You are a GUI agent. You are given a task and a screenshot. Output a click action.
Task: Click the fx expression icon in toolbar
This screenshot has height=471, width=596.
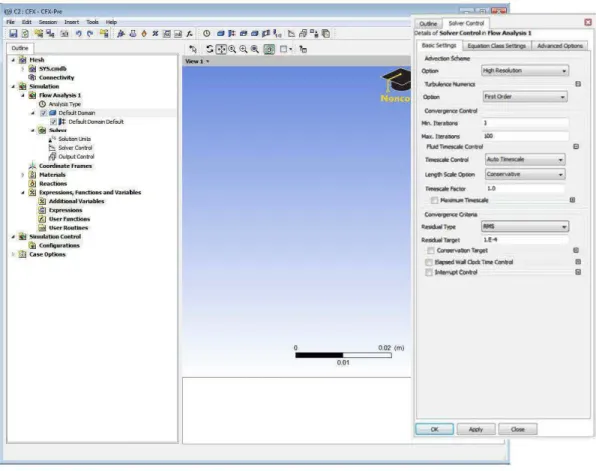[x=189, y=34]
